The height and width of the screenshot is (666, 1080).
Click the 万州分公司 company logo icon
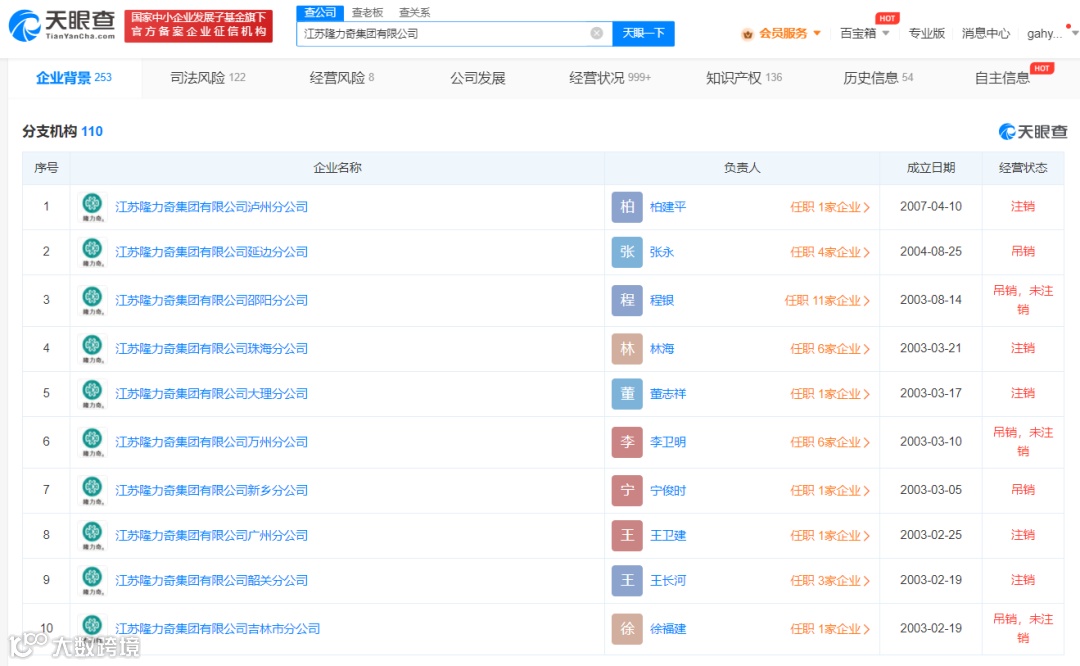click(92, 441)
